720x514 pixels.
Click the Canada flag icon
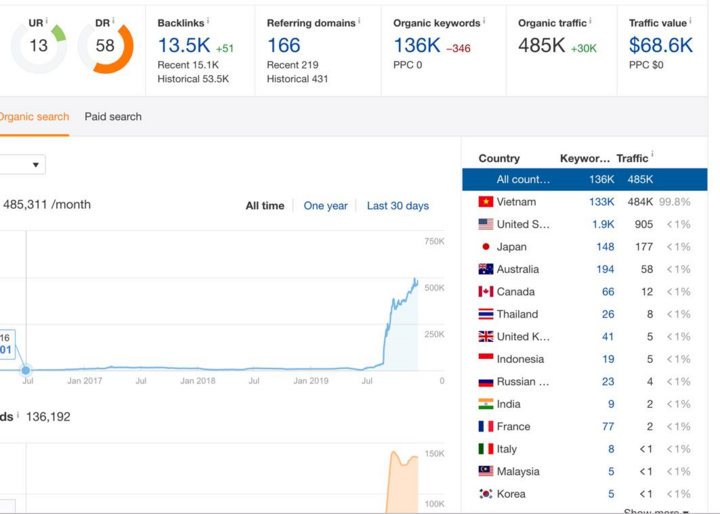tap(486, 292)
